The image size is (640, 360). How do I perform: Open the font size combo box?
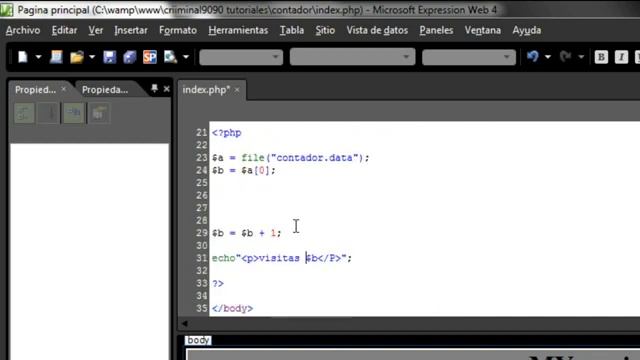(469, 57)
